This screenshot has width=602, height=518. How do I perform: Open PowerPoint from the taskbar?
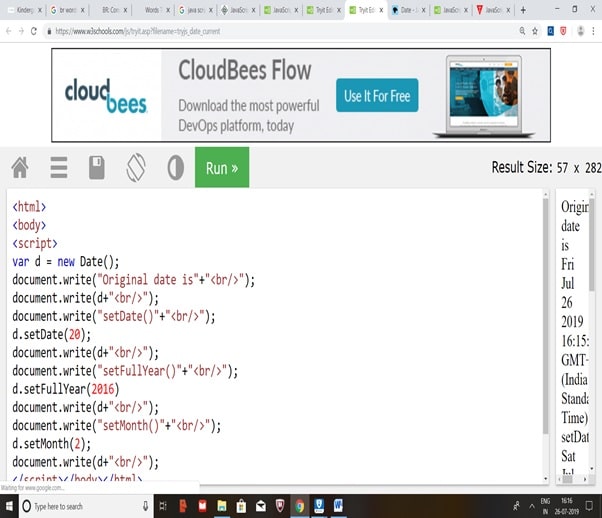(183, 506)
